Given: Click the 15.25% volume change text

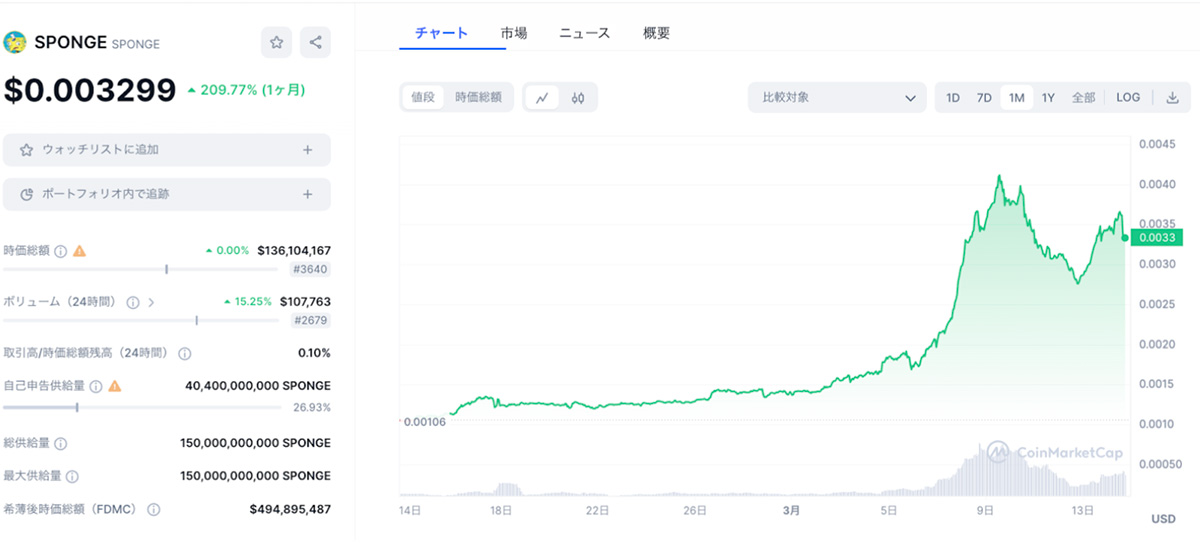Looking at the screenshot, I should pos(247,302).
